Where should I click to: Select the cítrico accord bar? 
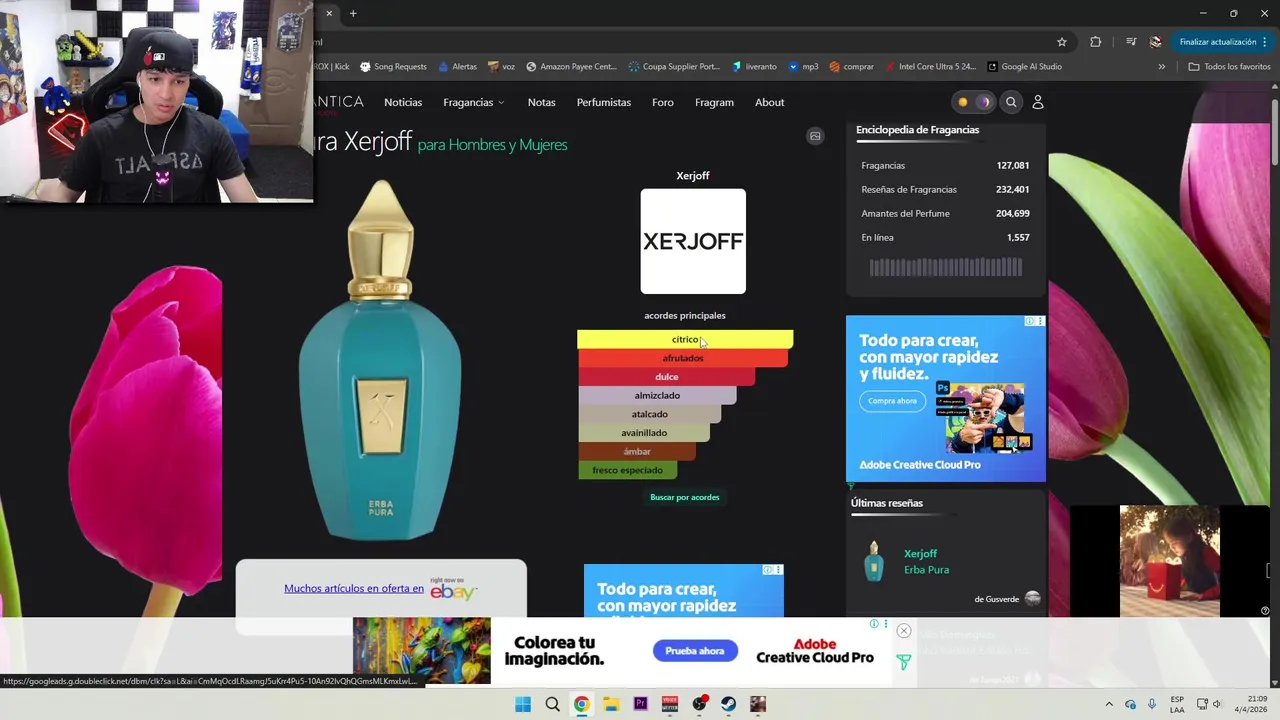click(x=685, y=340)
